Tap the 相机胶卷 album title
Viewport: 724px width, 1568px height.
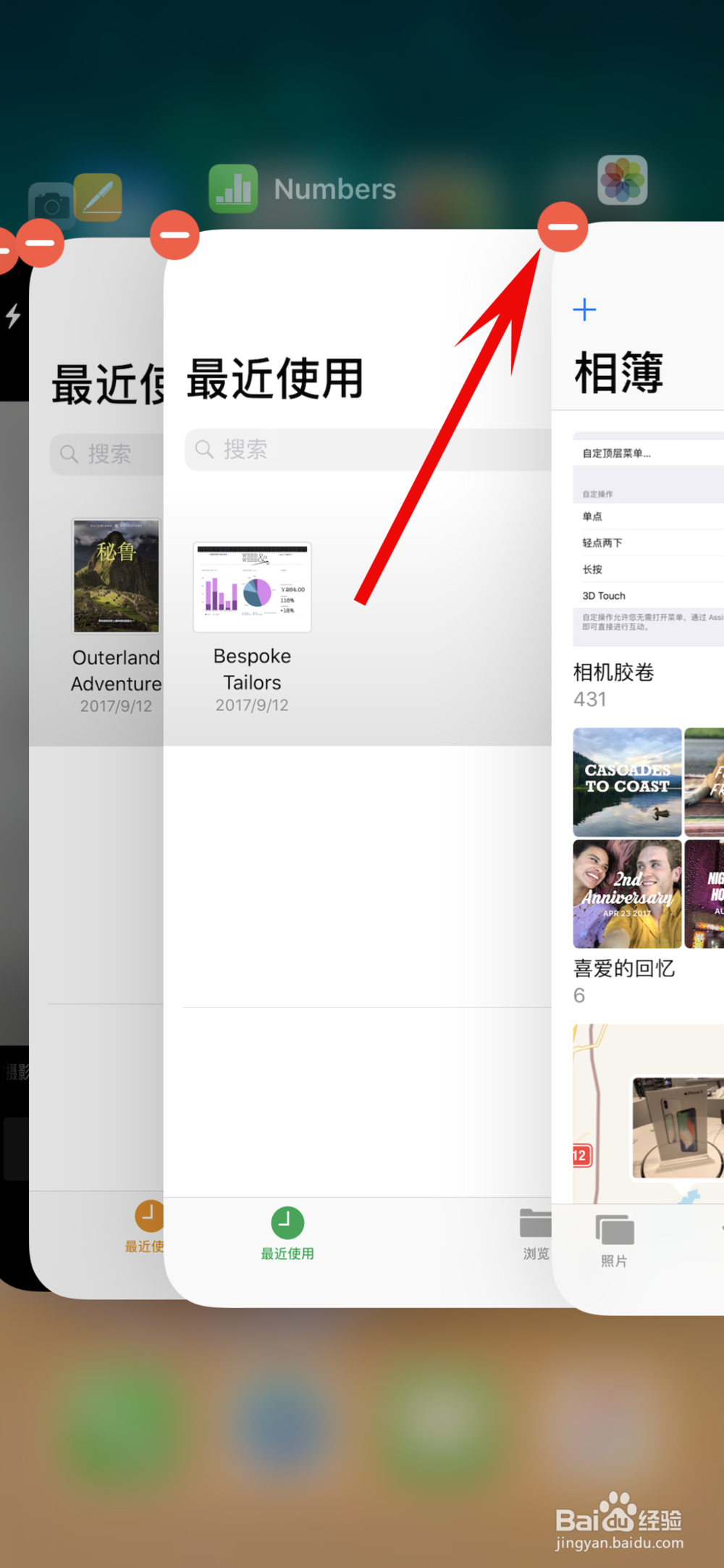coord(614,672)
